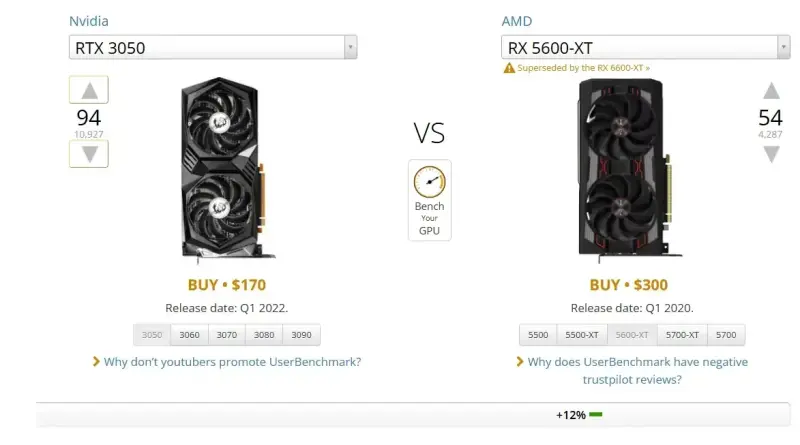This screenshot has height=445, width=800.
Task: Click the chevron beside the trustpilot reviews question
Action: (x=520, y=361)
